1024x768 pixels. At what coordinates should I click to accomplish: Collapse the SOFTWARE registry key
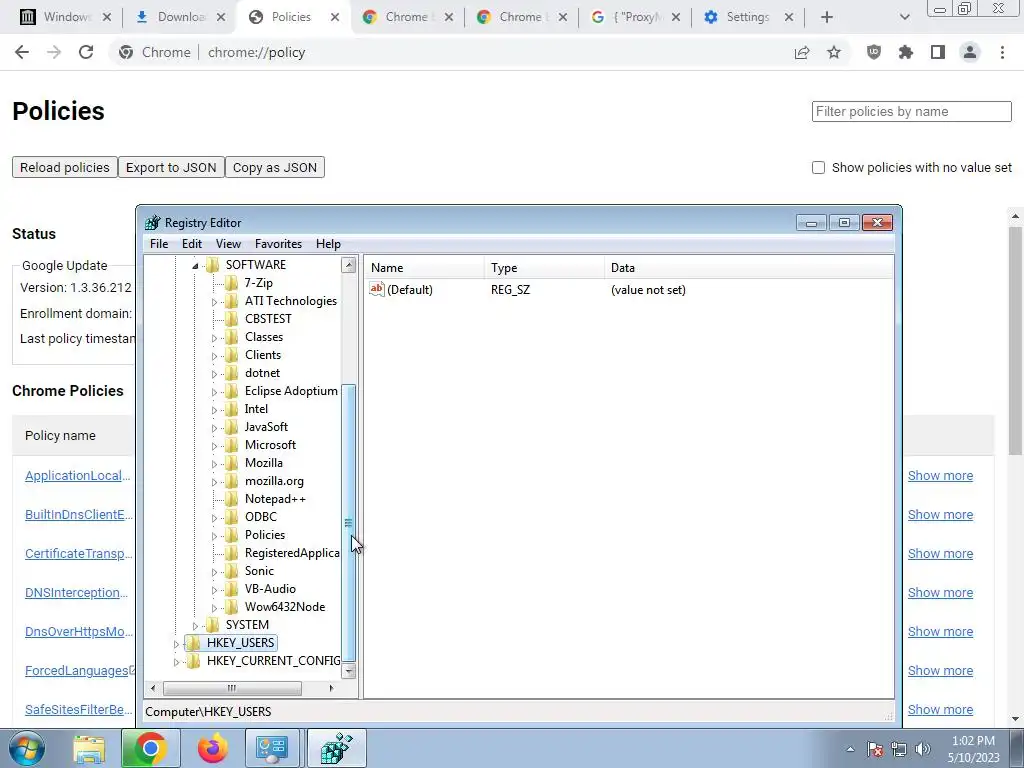click(195, 265)
